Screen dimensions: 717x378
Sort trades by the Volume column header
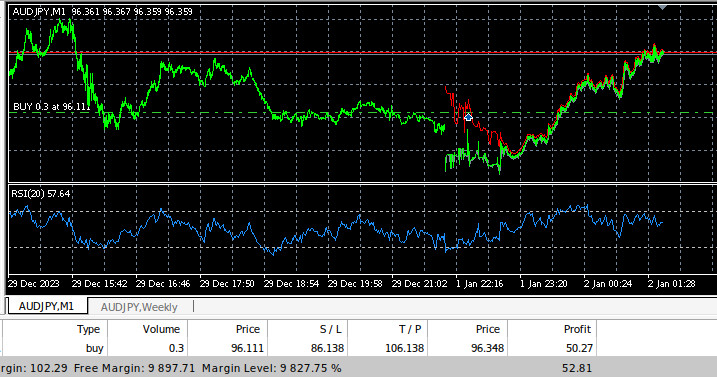tap(161, 329)
